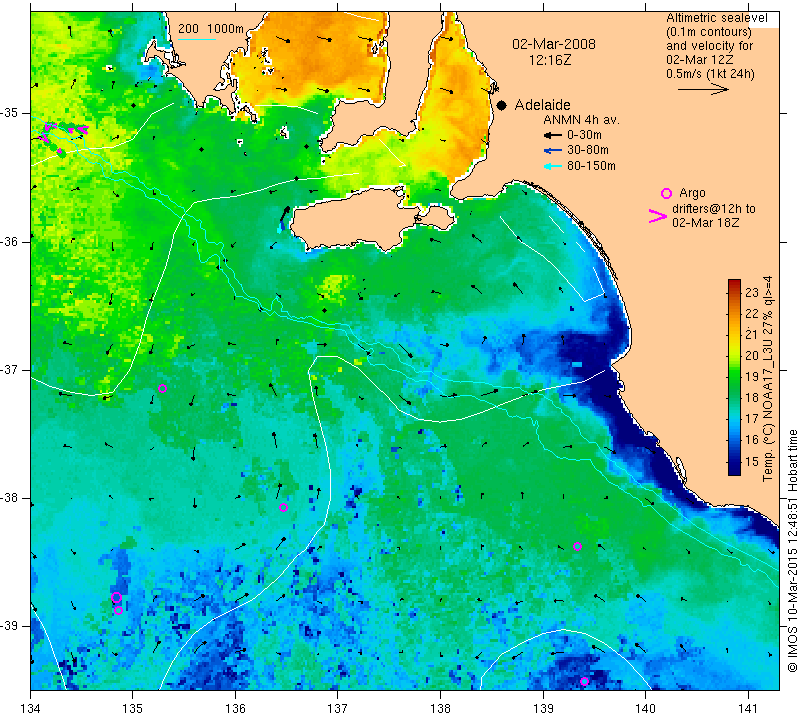Click latitude axis label -35
Viewport: 800px width, 720px height.
[x=11, y=113]
